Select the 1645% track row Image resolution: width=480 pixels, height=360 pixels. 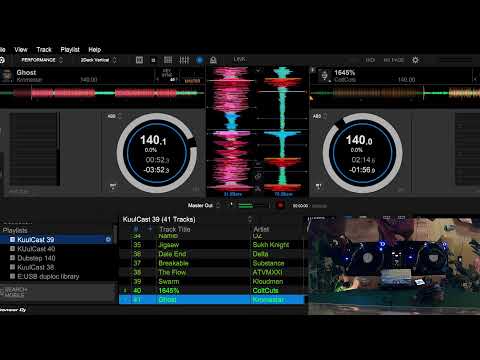212,290
